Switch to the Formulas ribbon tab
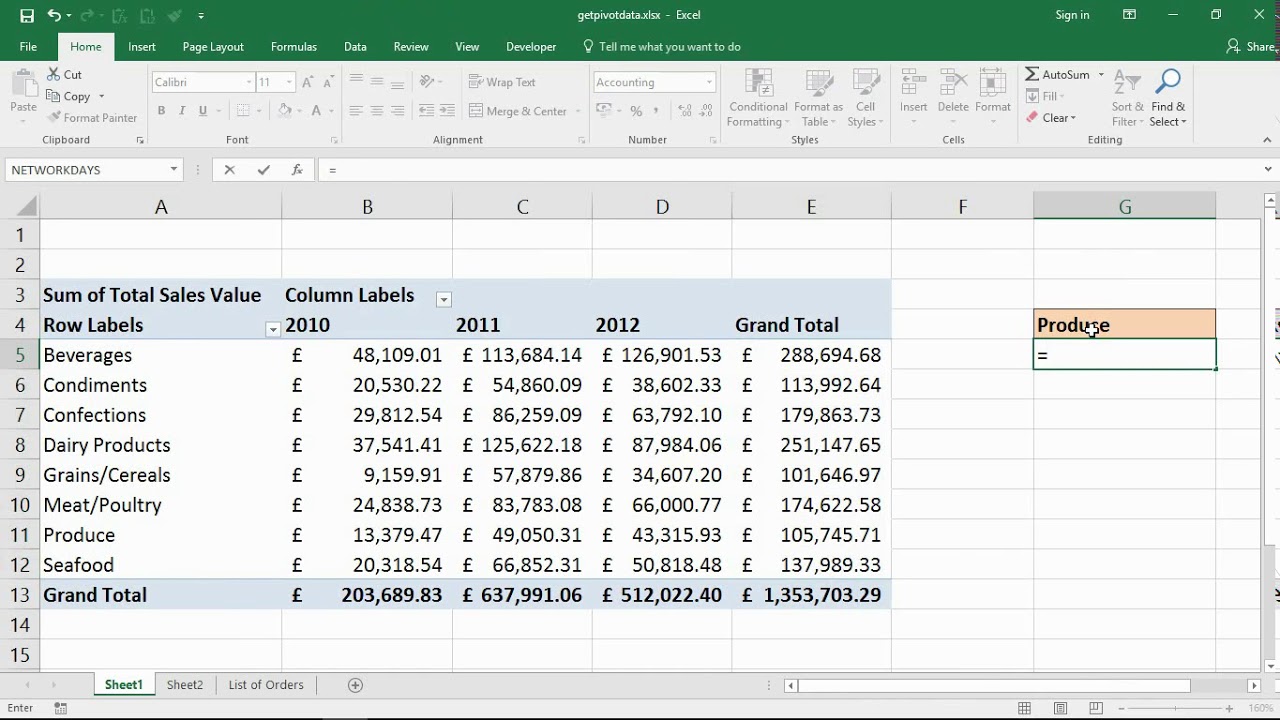The height and width of the screenshot is (720, 1280). tap(293, 46)
